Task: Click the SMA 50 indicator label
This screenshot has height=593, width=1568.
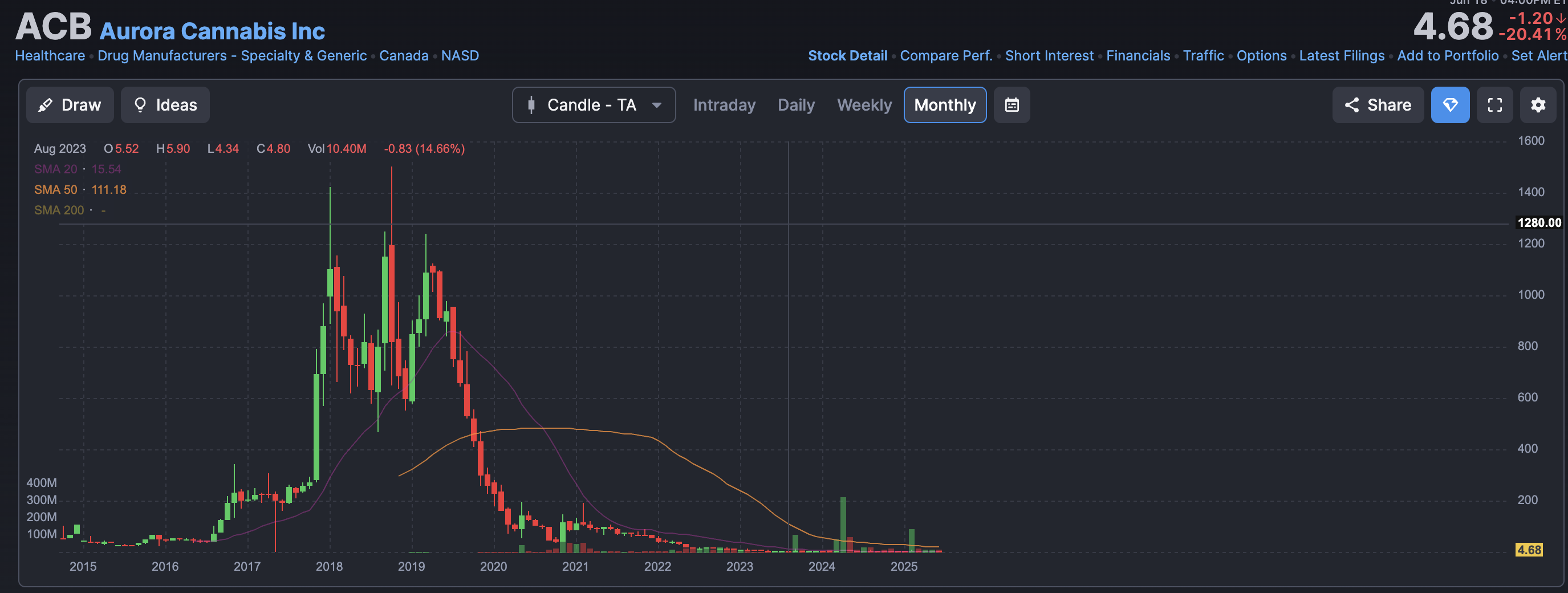Action: pos(55,189)
